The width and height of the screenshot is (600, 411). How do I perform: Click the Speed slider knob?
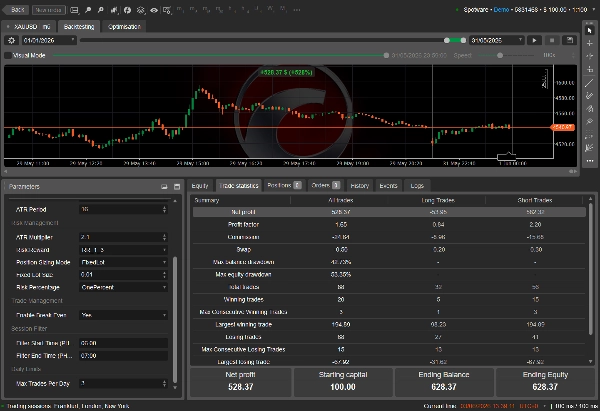(500, 55)
